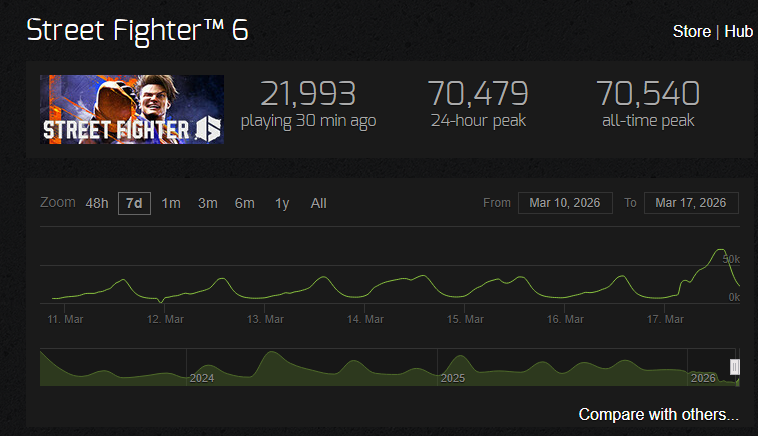
Task: Click the 2025 marker in the navigator
Action: [452, 378]
